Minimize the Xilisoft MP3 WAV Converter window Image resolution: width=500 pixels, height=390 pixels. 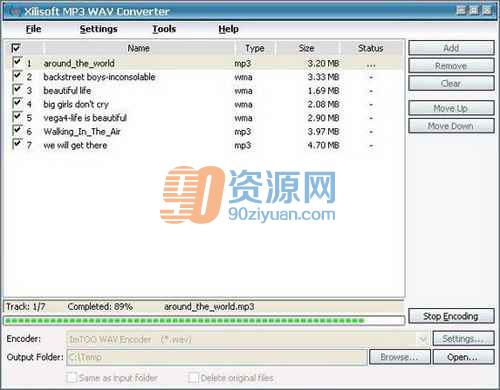coord(461,10)
